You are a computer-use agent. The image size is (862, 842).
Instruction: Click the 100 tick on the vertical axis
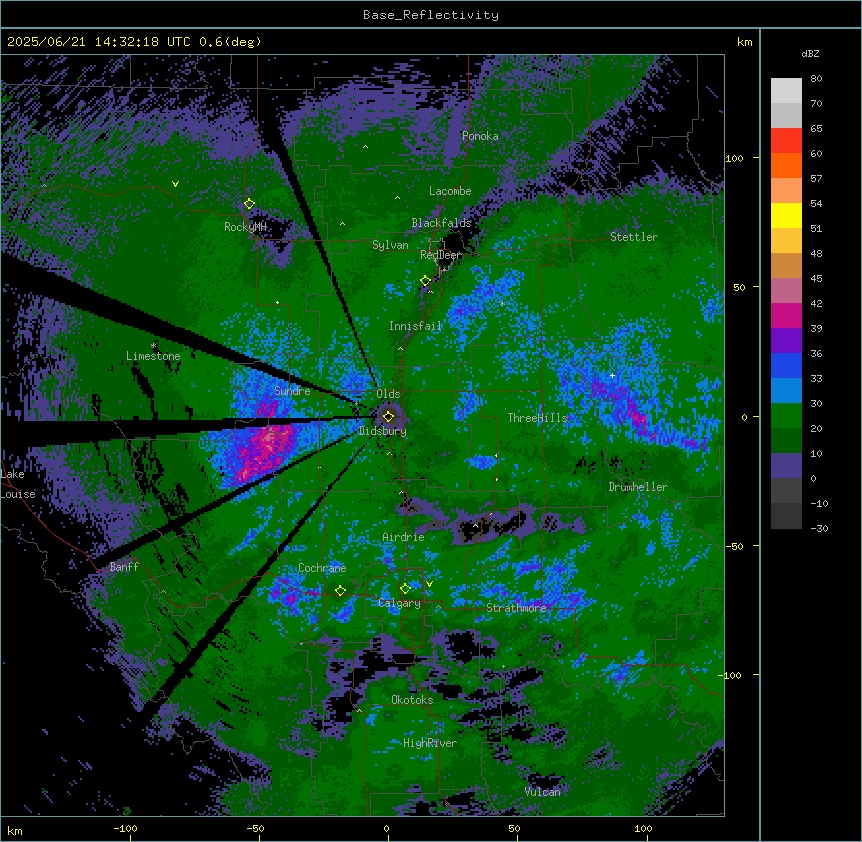click(734, 158)
